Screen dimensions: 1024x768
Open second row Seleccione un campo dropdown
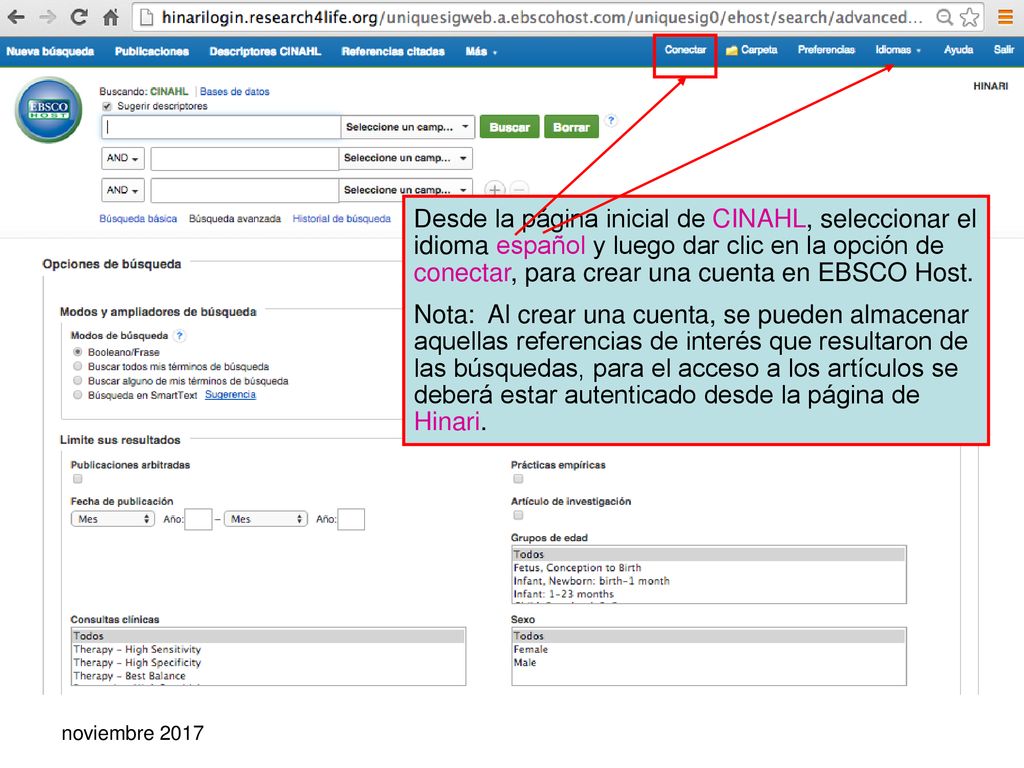405,158
